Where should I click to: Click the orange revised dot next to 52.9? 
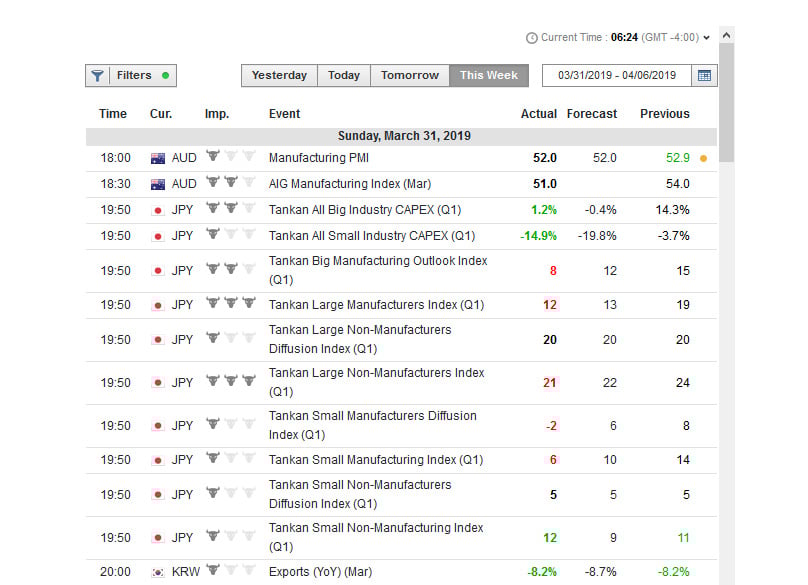(703, 159)
